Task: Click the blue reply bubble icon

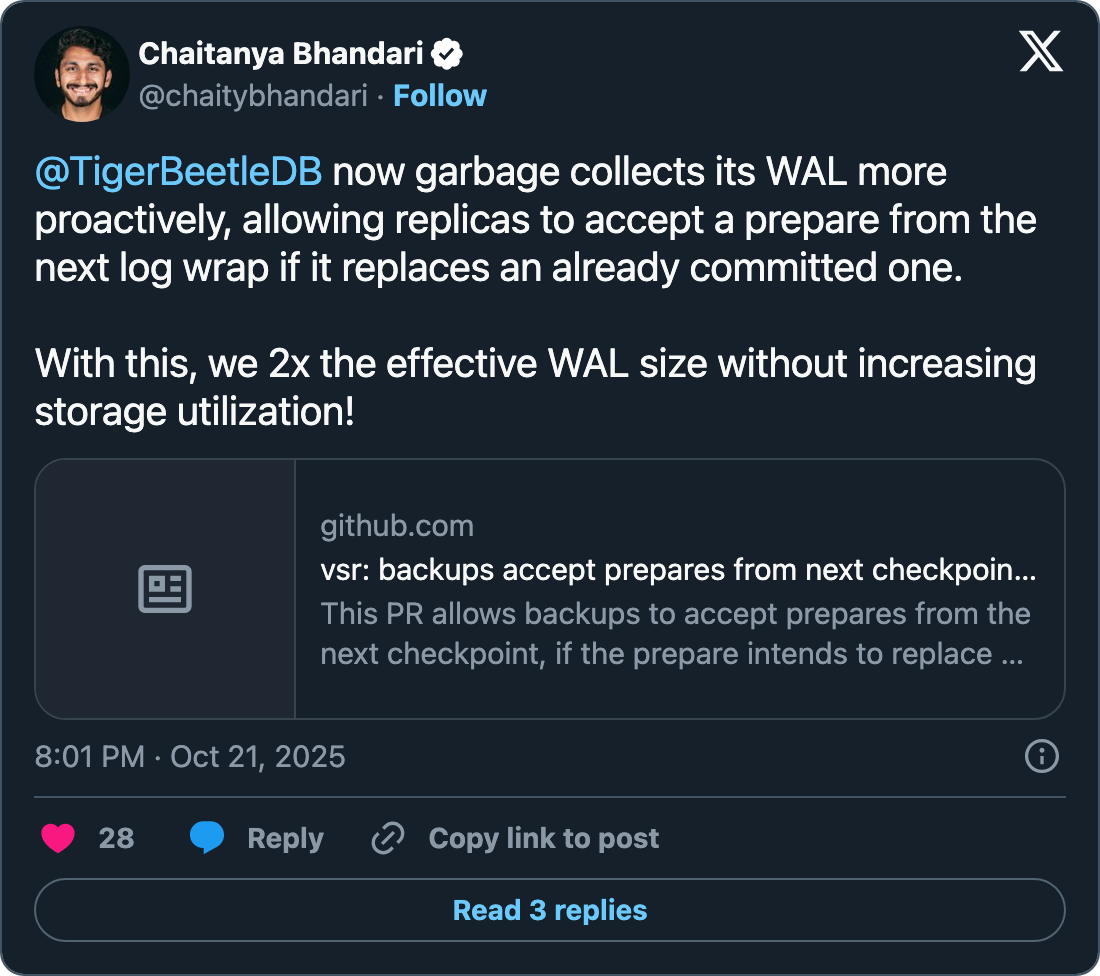Action: [207, 838]
